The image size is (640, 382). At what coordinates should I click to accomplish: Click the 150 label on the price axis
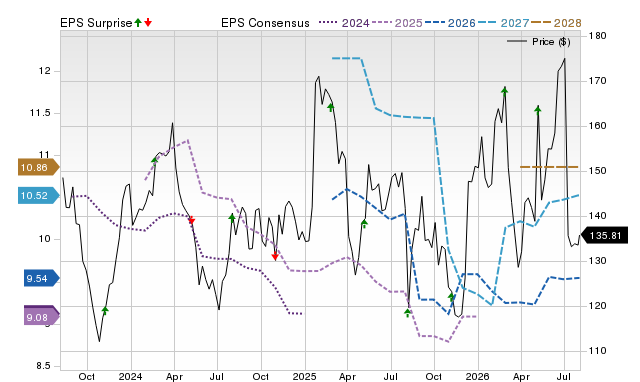click(x=598, y=171)
